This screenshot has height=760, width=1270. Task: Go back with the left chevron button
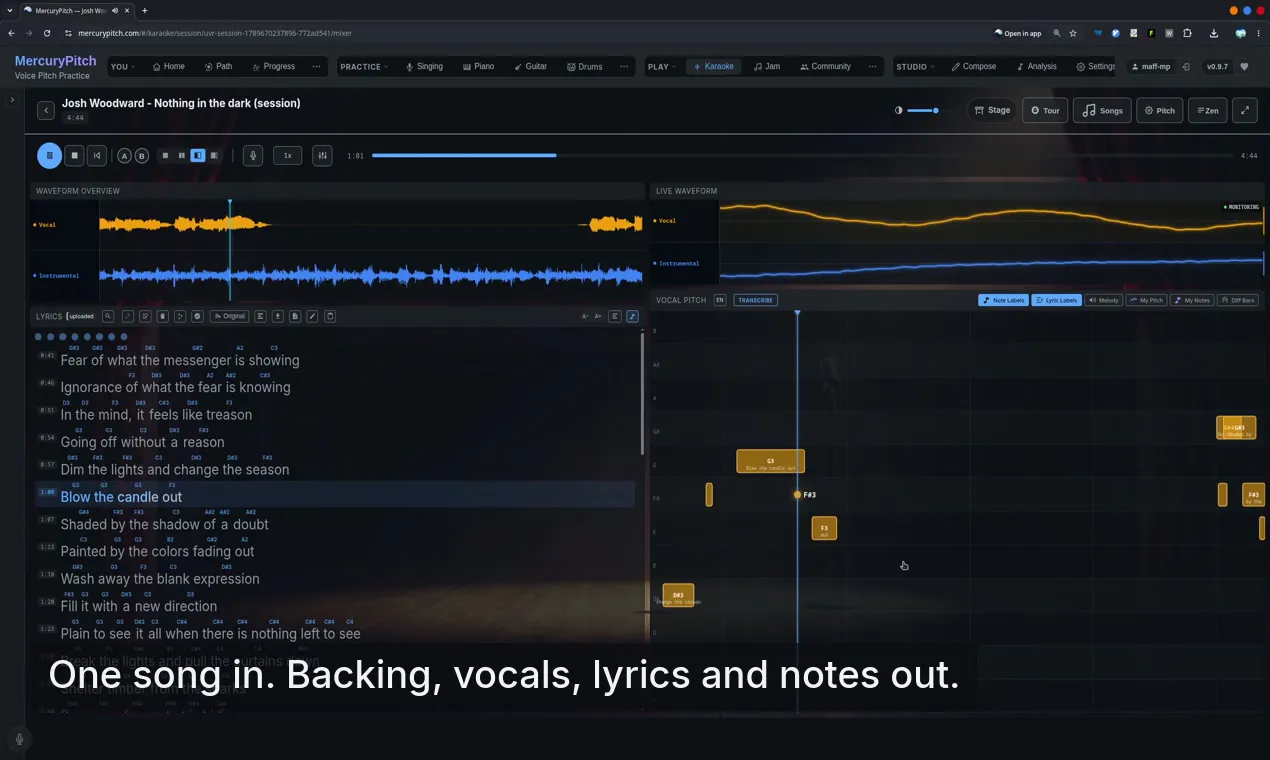[46, 110]
